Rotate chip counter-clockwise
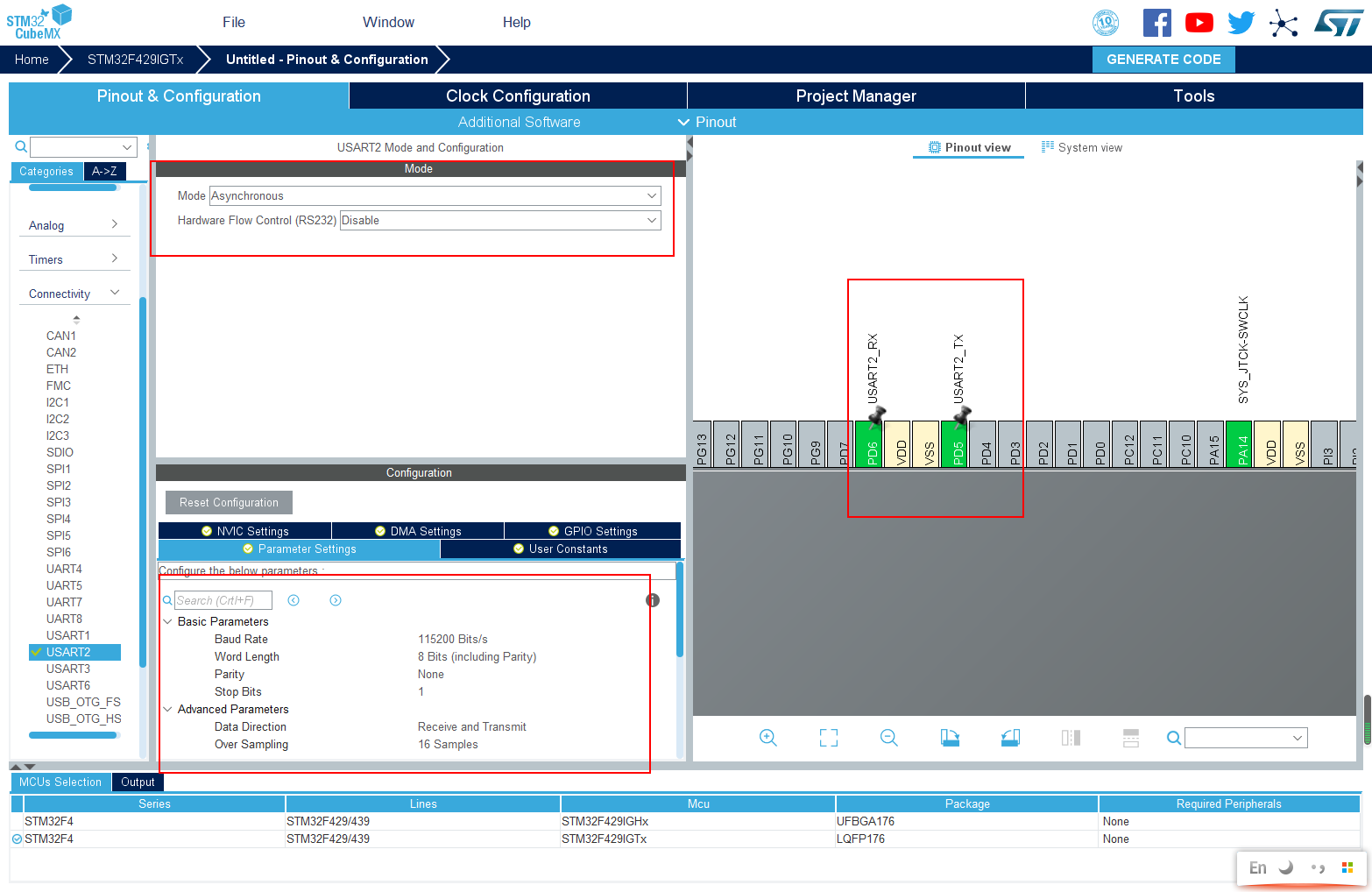Image resolution: width=1372 pixels, height=892 pixels. pyautogui.click(x=1010, y=738)
